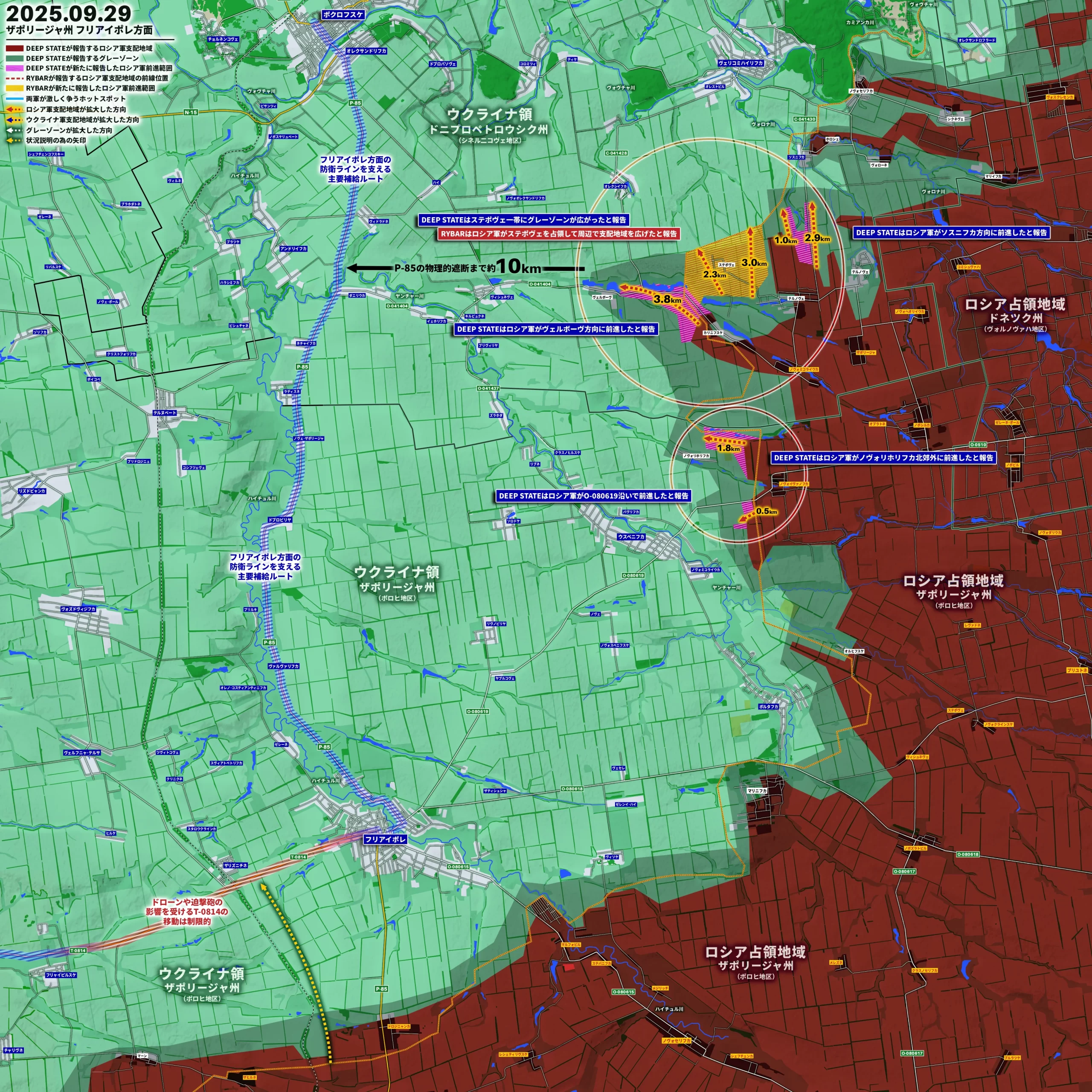Click the 2.9km advance arrow label

[817, 238]
